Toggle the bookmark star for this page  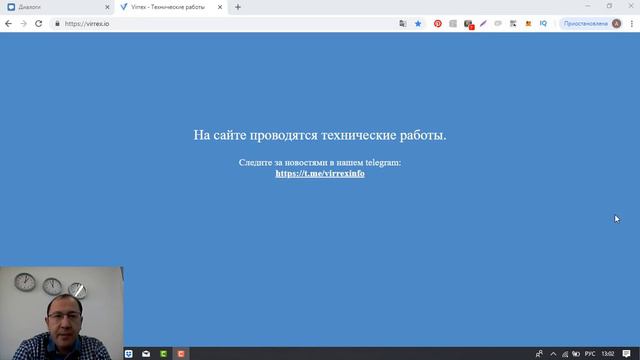tap(418, 24)
